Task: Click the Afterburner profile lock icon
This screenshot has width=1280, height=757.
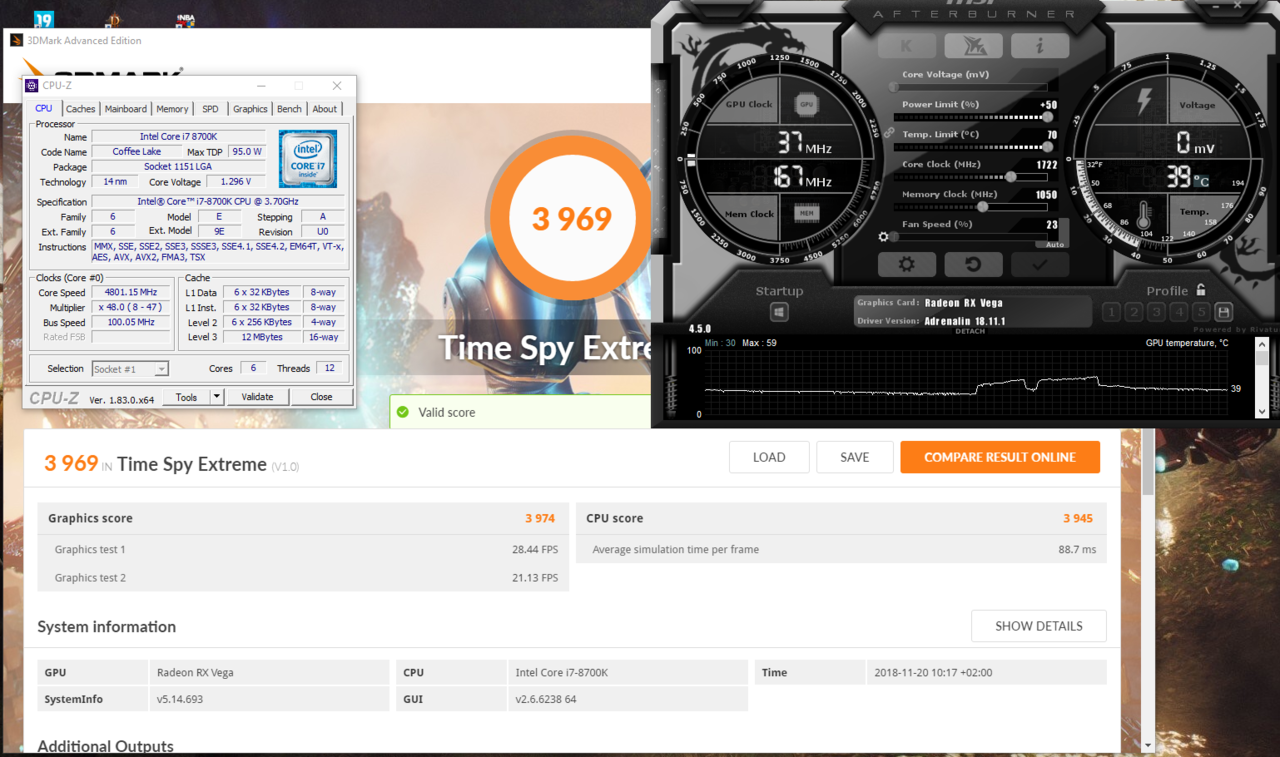Action: 1201,290
